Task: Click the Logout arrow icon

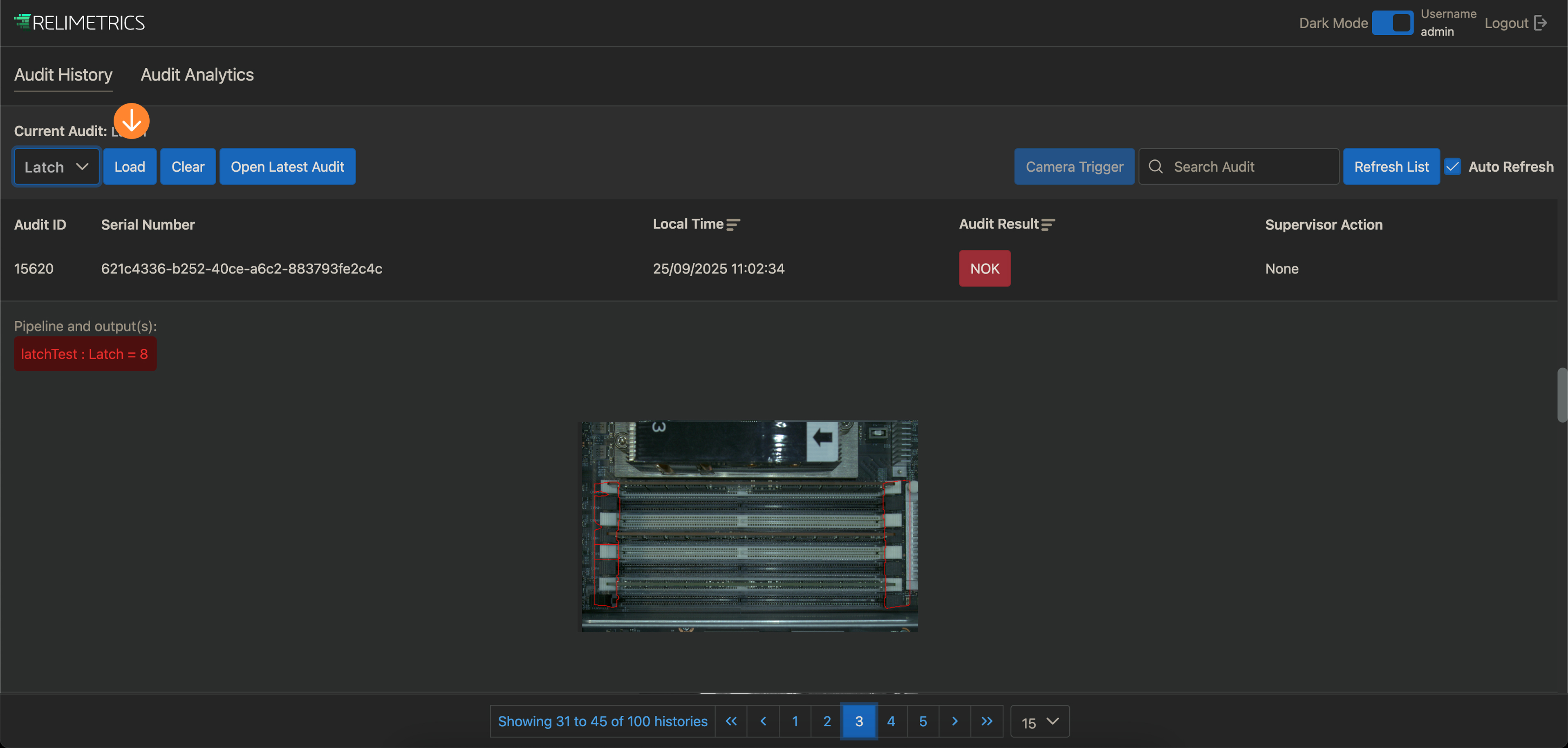Action: coord(1540,23)
